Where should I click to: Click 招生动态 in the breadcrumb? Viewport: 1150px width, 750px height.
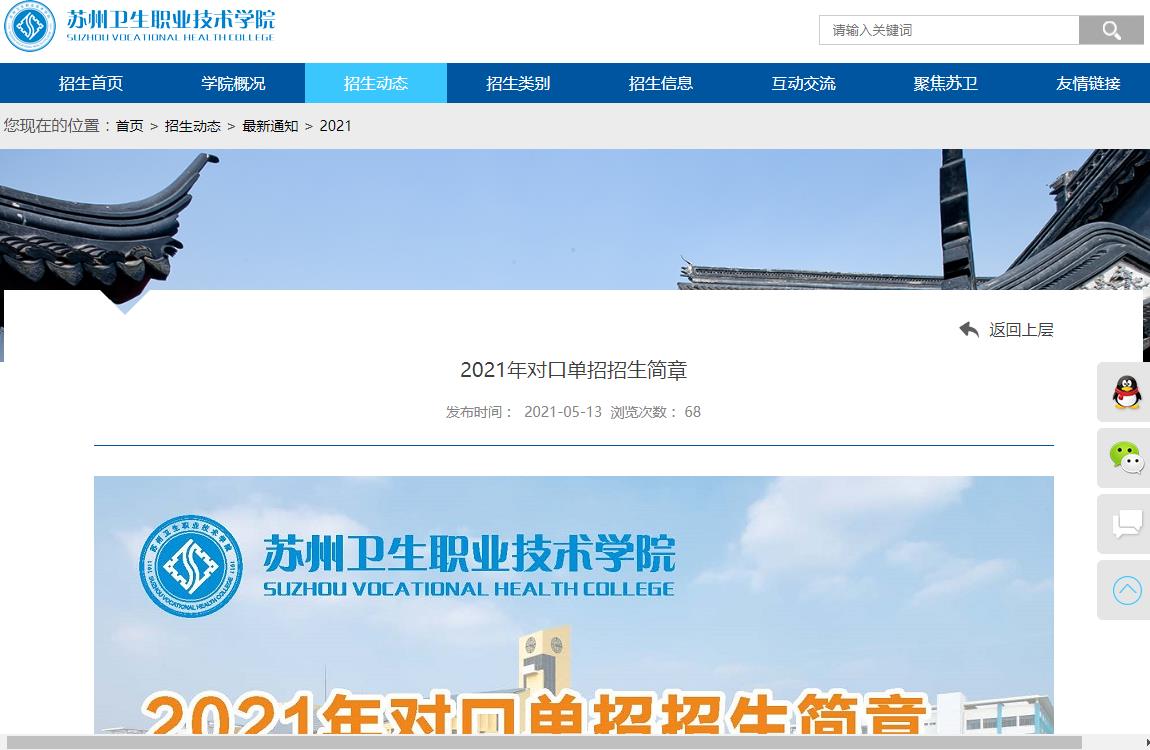coord(193,126)
